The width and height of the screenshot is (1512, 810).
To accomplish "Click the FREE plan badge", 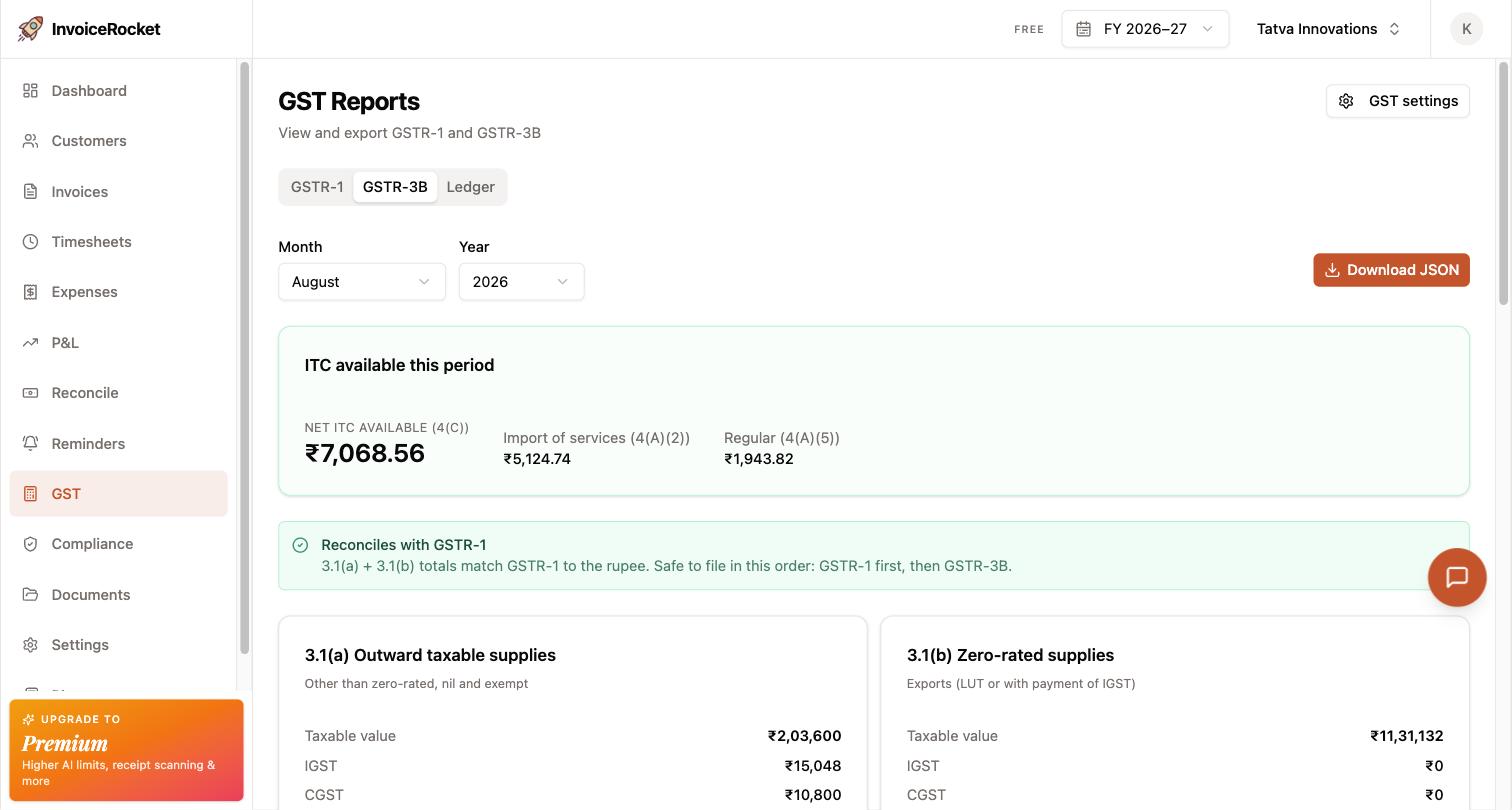I will pyautogui.click(x=1029, y=30).
